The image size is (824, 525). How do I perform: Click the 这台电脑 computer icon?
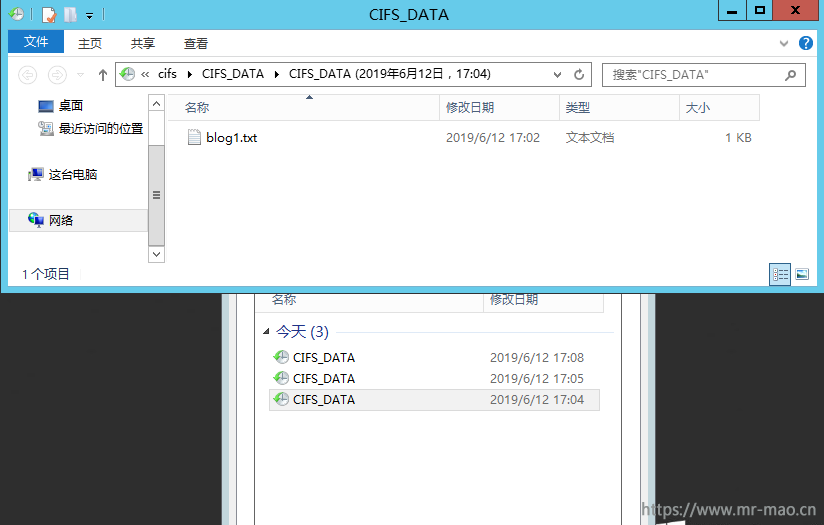click(36, 174)
